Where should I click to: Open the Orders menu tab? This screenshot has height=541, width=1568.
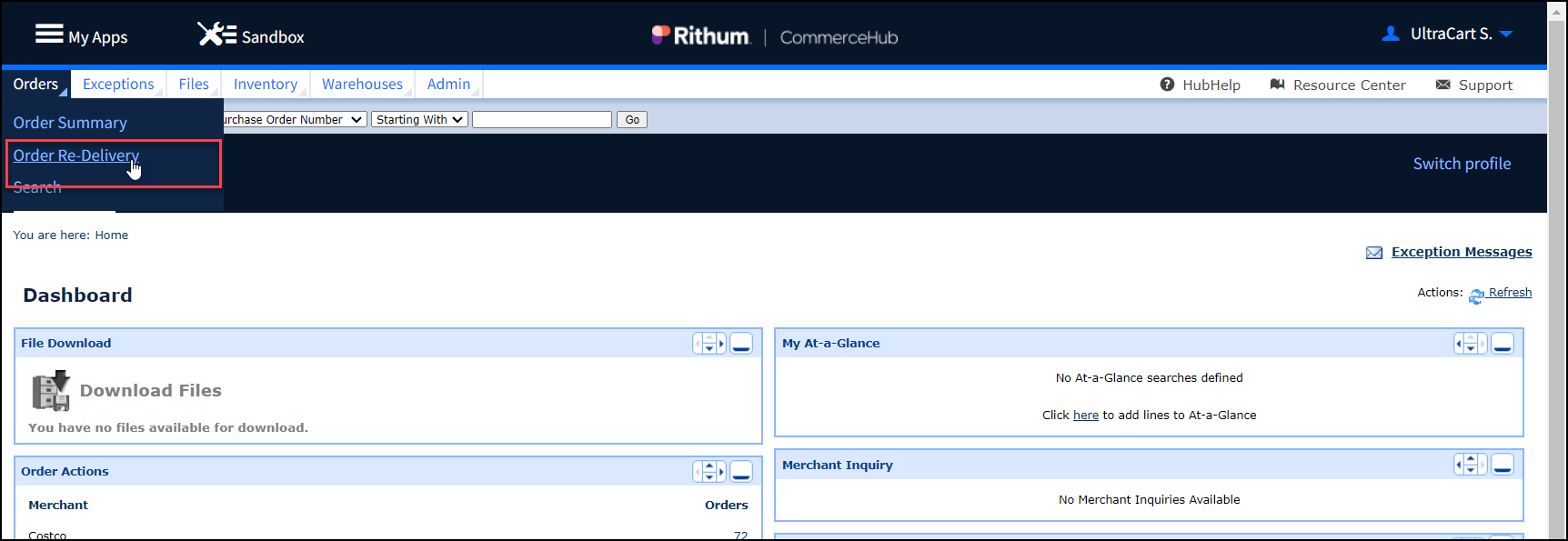[35, 84]
